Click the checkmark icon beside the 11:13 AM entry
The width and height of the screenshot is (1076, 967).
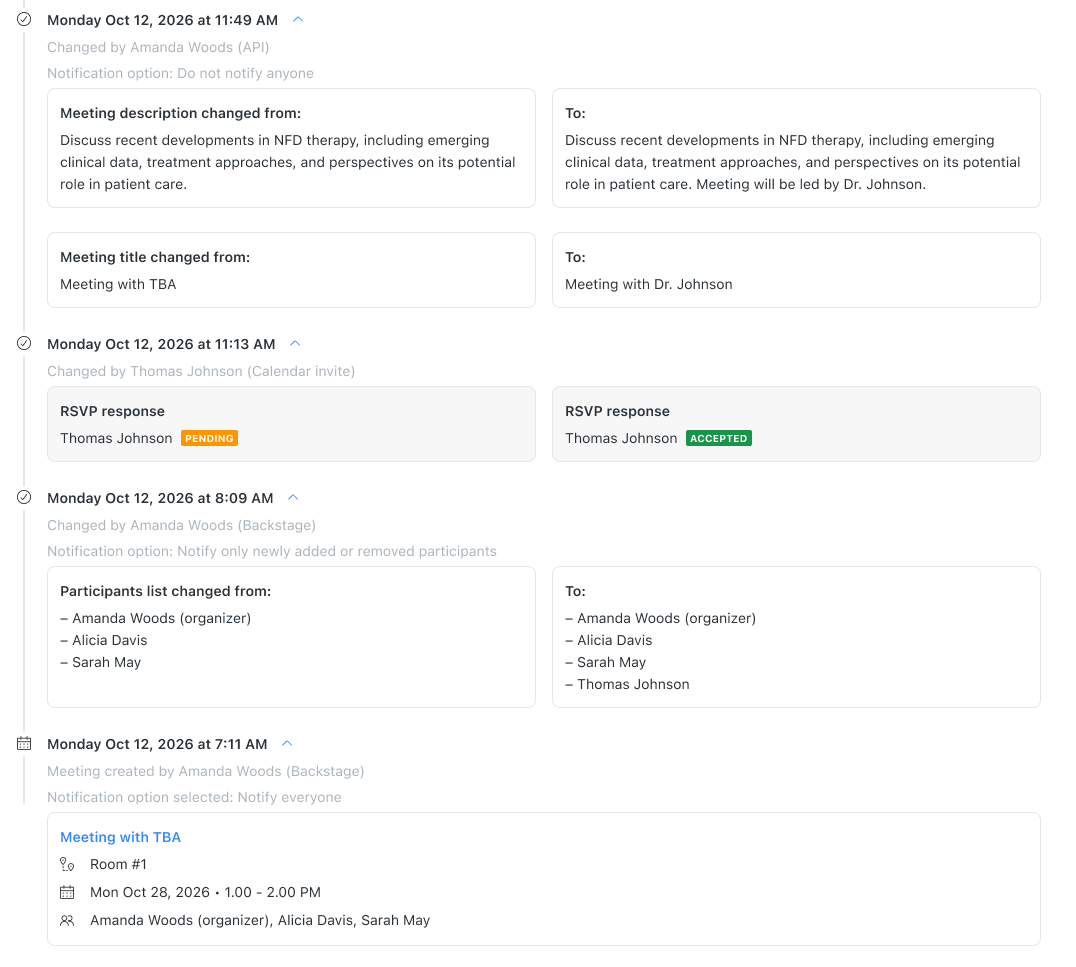[x=24, y=343]
